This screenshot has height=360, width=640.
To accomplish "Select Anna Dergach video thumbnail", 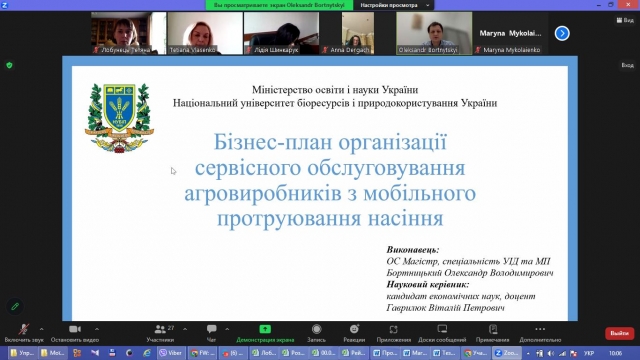I will [358, 33].
